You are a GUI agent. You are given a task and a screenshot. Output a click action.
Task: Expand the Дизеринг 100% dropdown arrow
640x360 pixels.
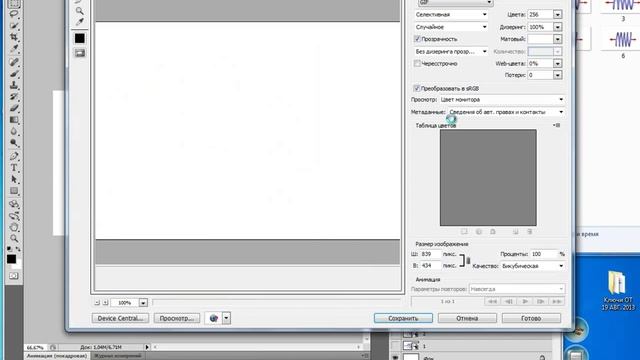tap(558, 27)
